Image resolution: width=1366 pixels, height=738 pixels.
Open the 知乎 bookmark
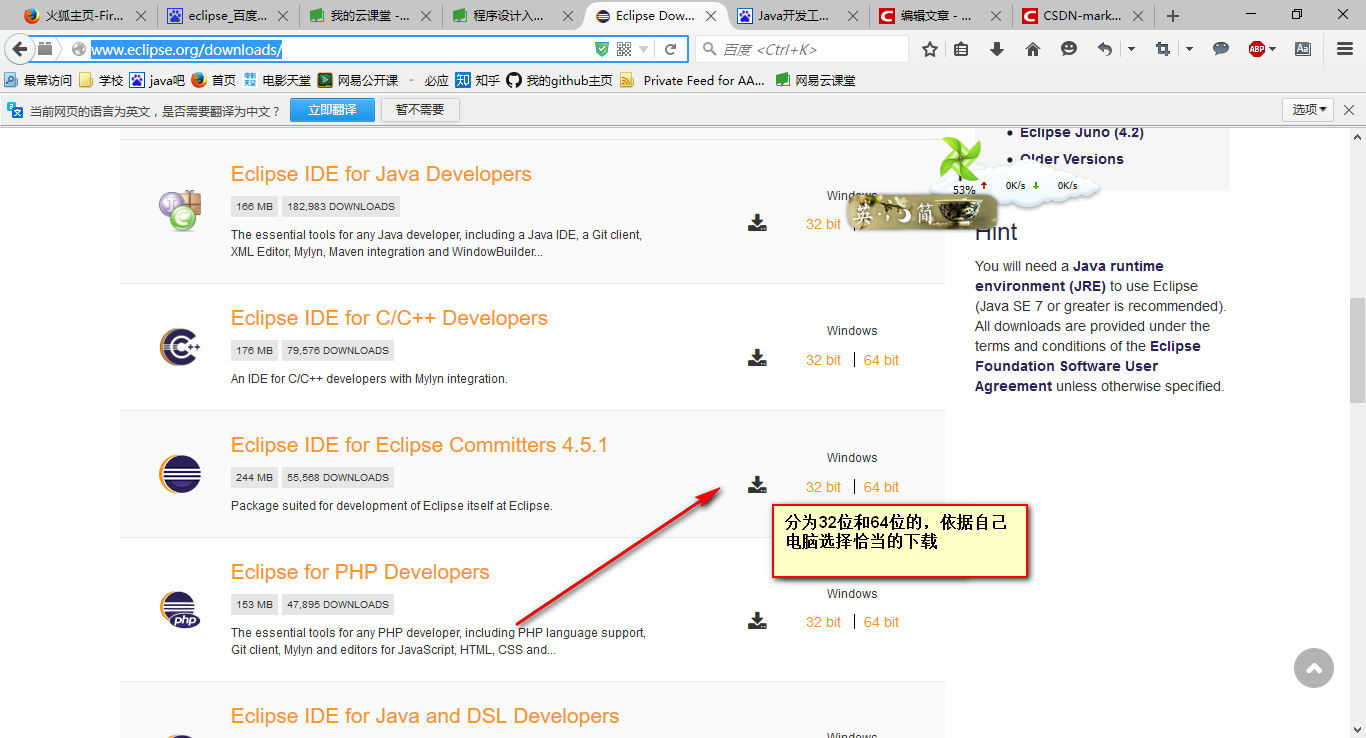tap(477, 80)
